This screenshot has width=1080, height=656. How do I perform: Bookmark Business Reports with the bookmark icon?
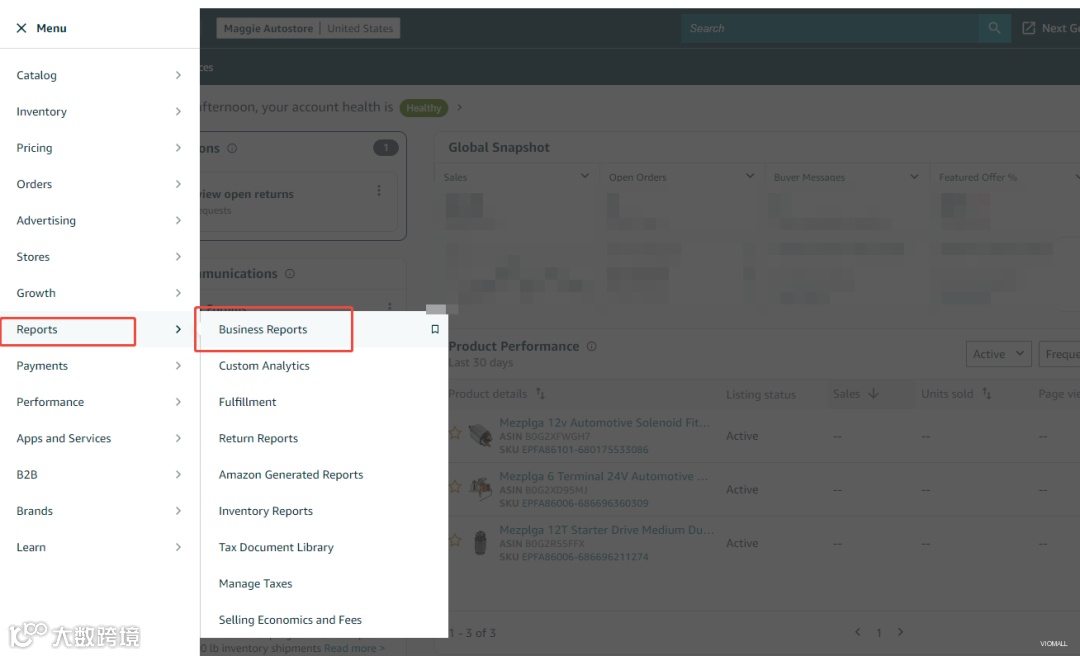coord(435,329)
